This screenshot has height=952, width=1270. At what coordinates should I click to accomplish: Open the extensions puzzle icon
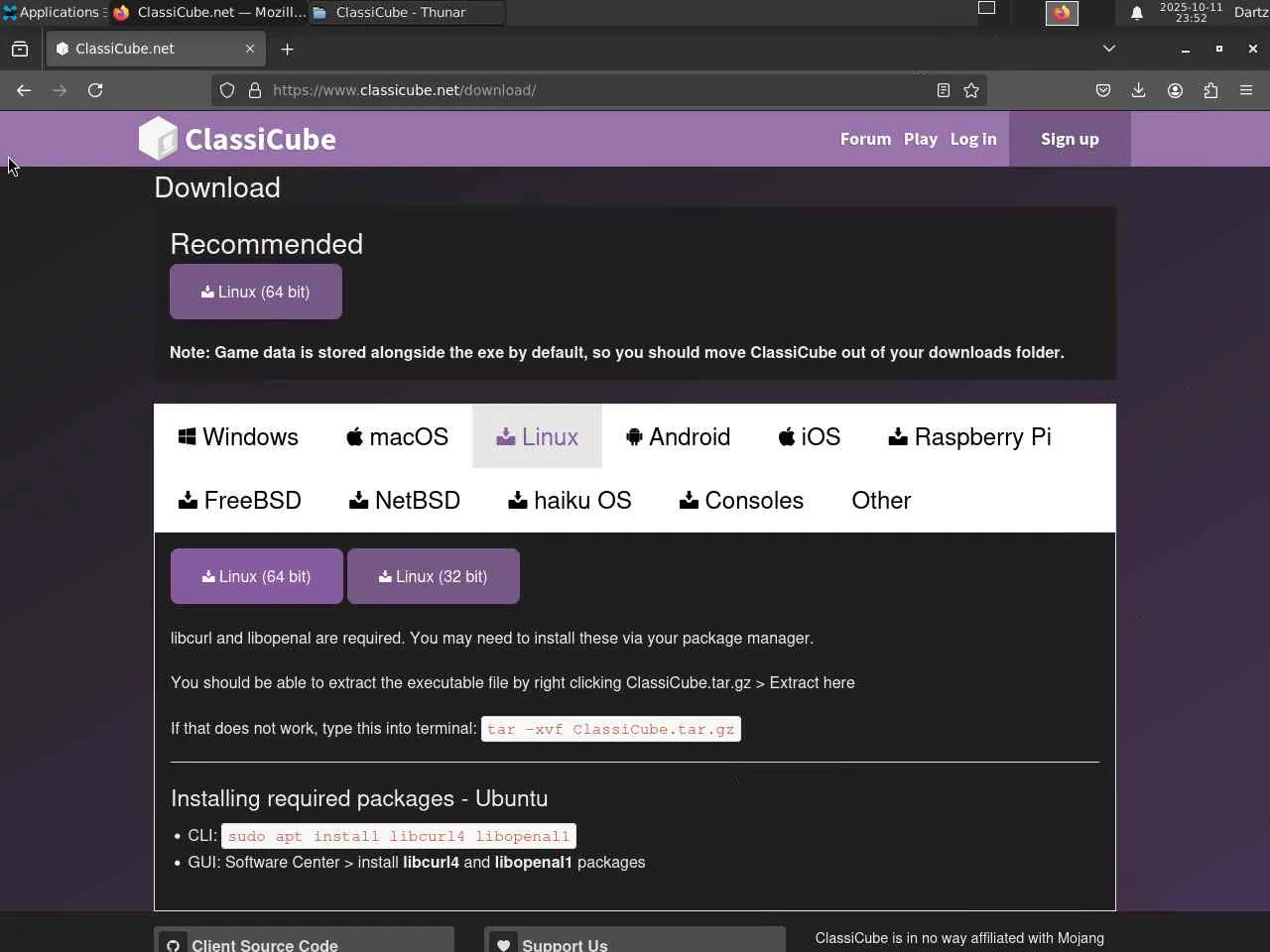click(1210, 90)
